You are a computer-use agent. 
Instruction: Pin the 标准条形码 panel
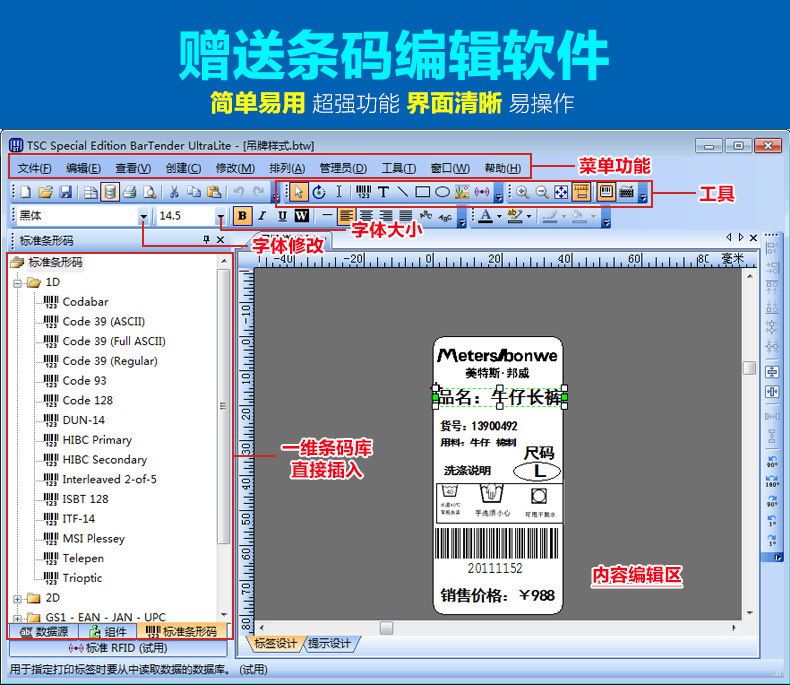pos(206,240)
